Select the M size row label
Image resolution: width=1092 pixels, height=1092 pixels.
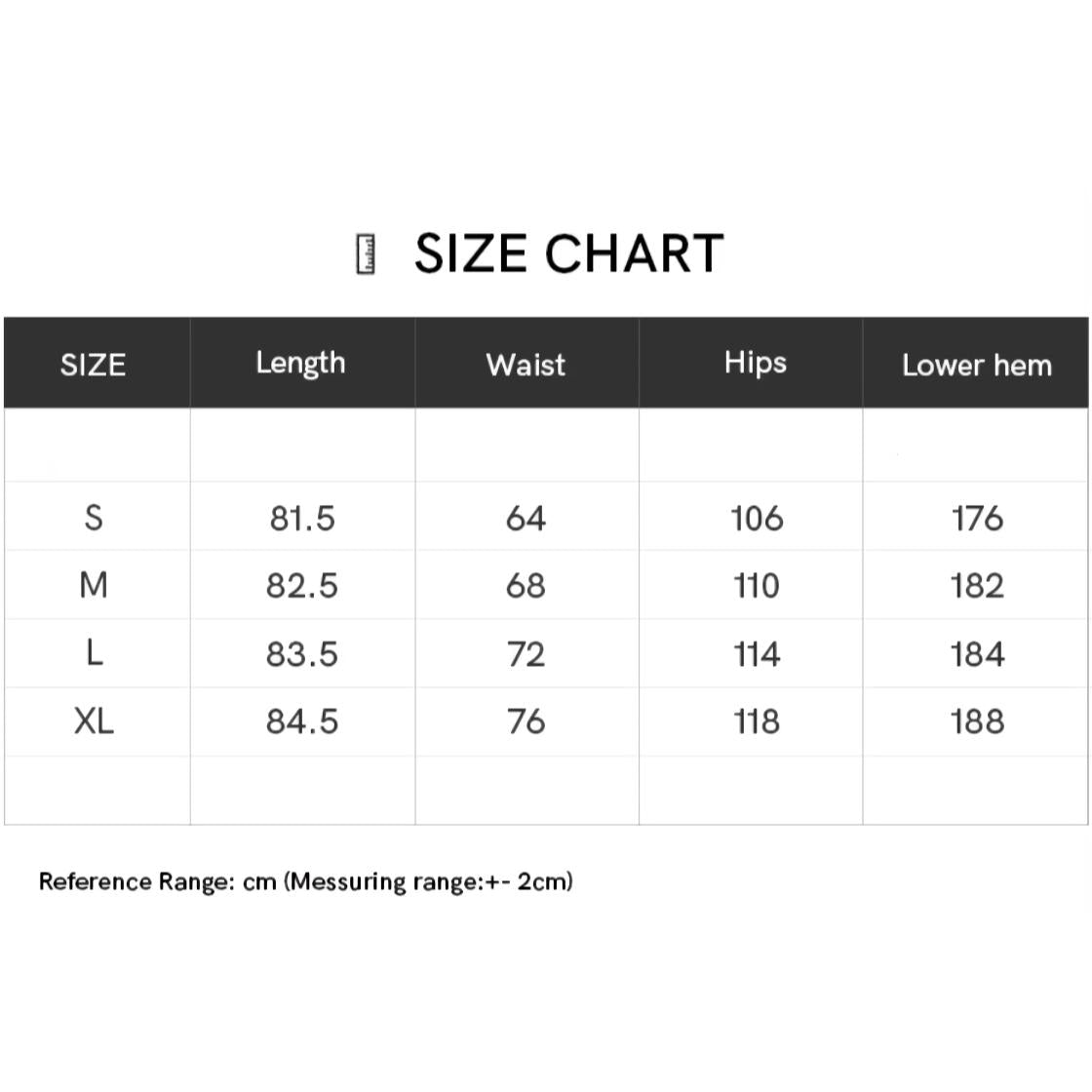click(94, 585)
